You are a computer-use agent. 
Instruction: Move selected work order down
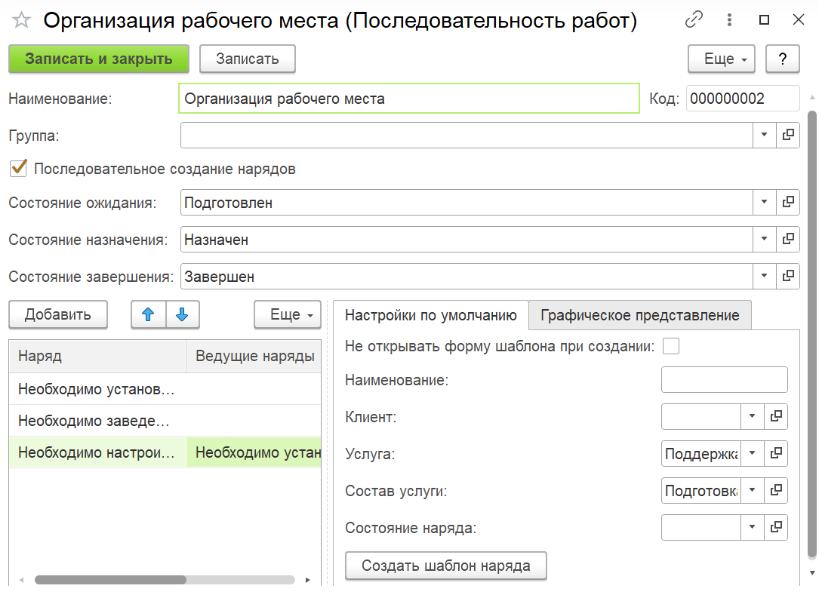pyautogui.click(x=182, y=314)
